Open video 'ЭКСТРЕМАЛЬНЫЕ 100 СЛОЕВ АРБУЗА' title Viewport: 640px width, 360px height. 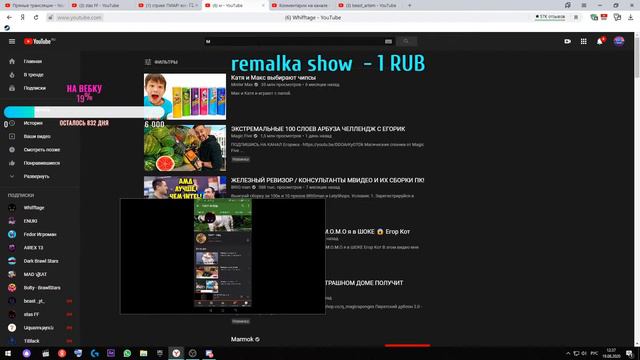(x=318, y=129)
